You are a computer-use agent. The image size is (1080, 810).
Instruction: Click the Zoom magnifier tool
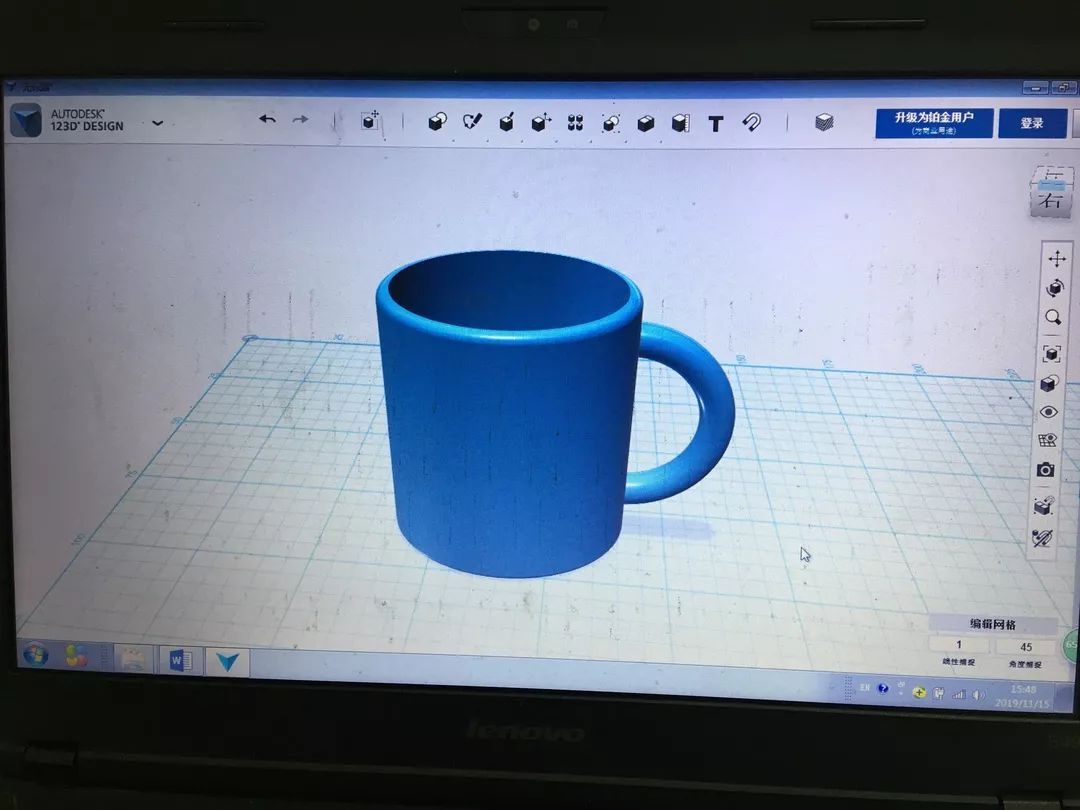tap(1053, 318)
